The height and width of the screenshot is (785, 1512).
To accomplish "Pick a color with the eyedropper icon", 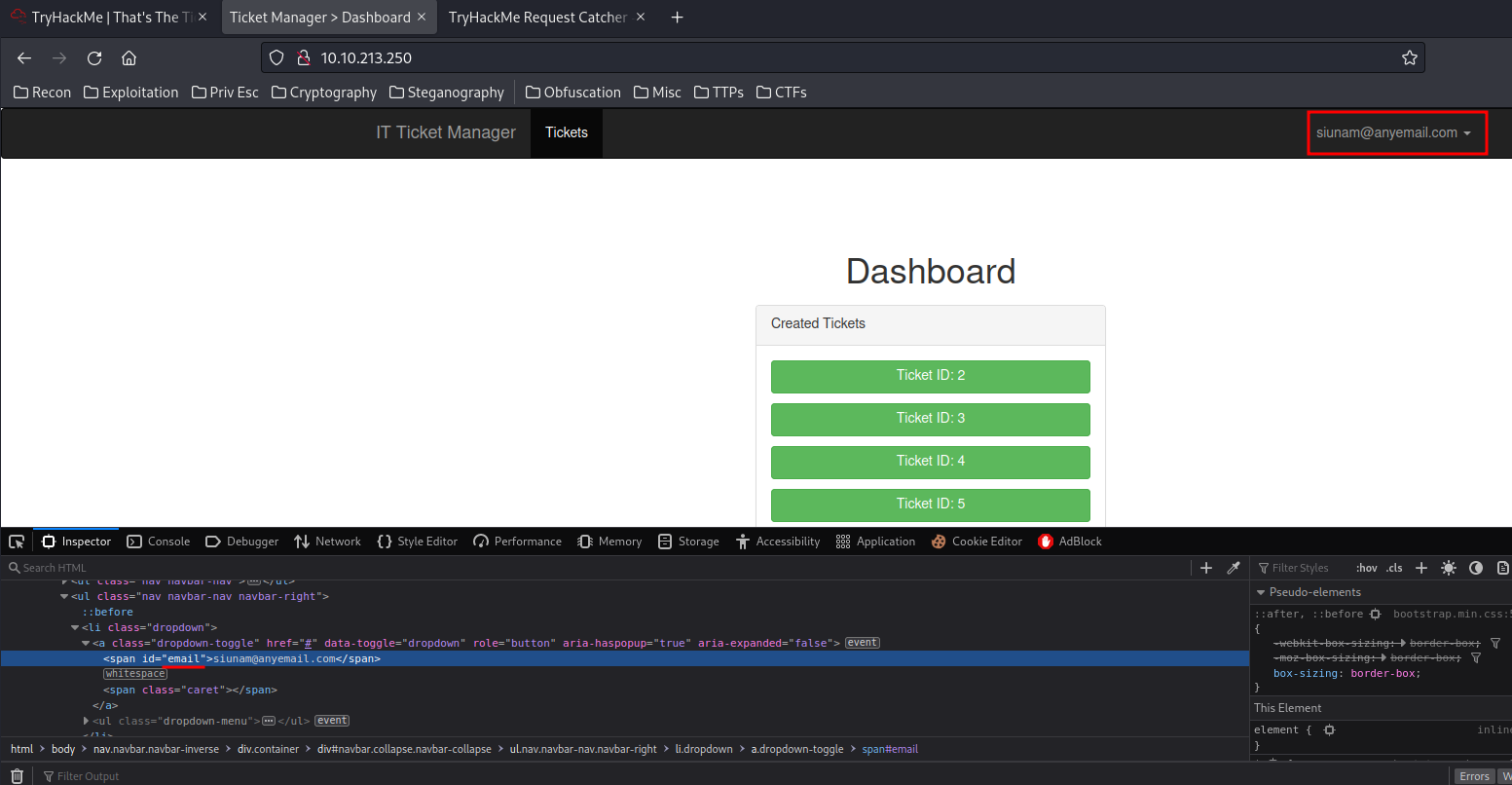I will (1233, 568).
